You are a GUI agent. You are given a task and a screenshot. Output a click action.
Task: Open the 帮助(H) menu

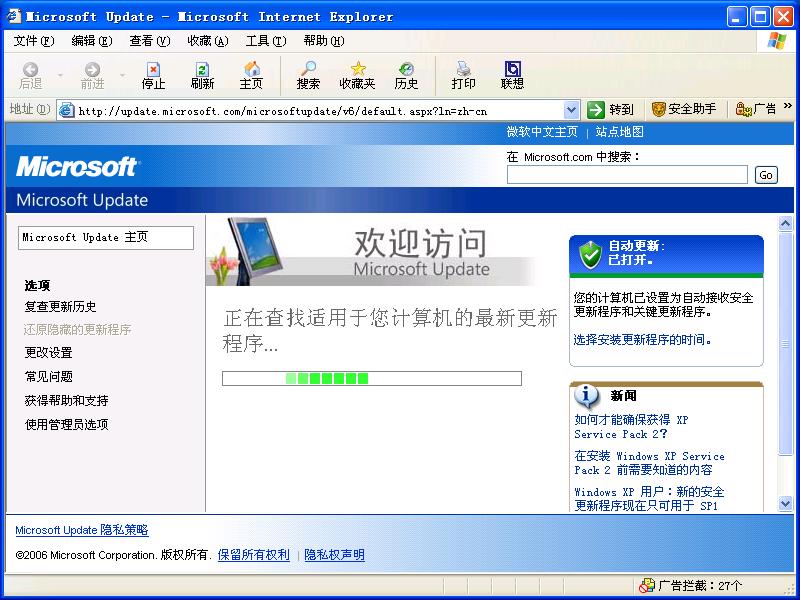324,41
